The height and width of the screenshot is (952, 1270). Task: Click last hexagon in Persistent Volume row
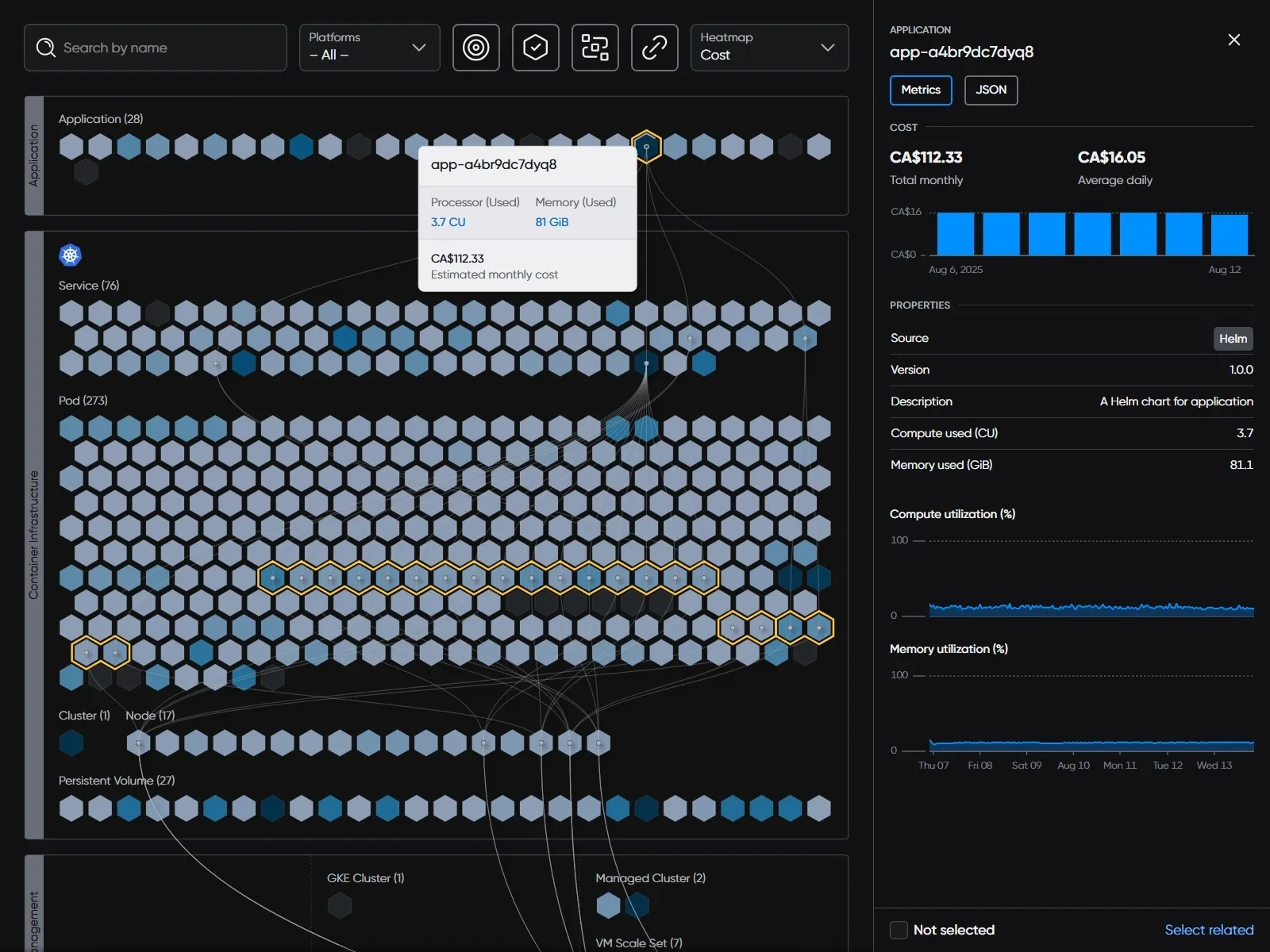tap(818, 808)
